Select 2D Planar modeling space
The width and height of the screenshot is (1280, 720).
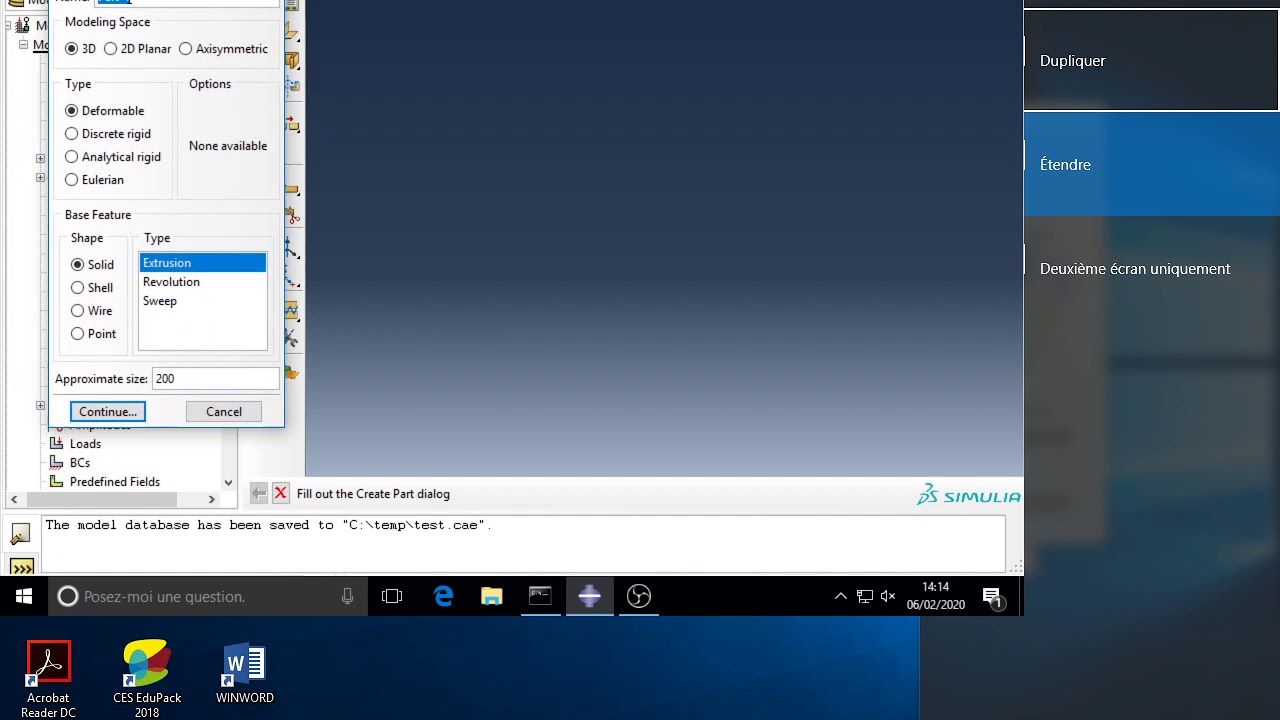pos(138,49)
